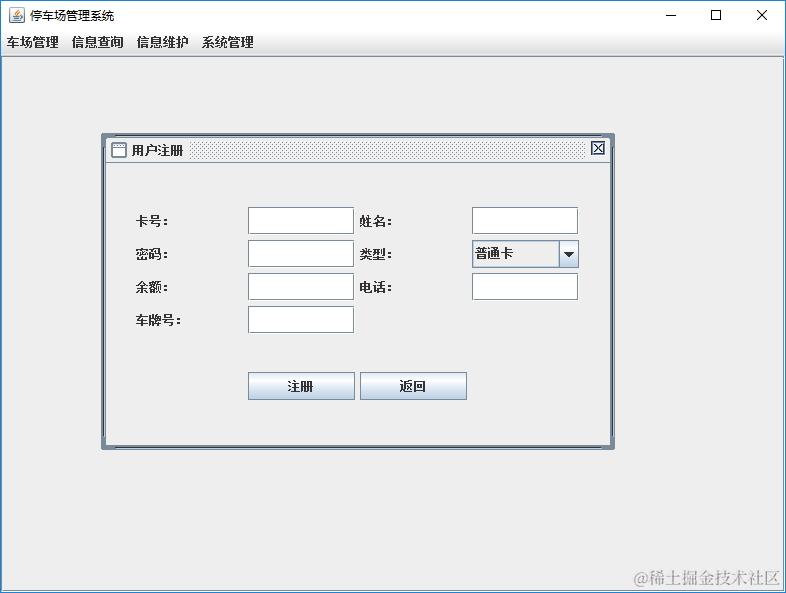The height and width of the screenshot is (593, 786).
Task: Focus the 余额 text field
Action: click(x=301, y=287)
